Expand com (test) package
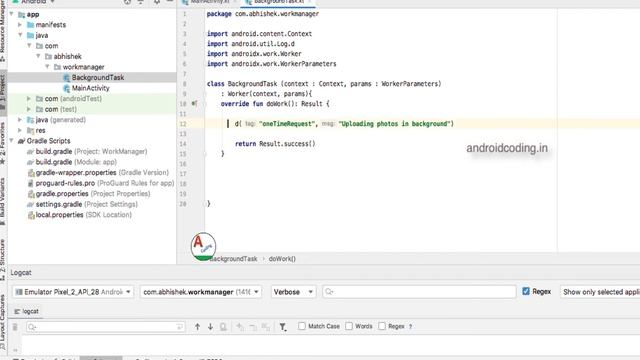This screenshot has width=640, height=360. coord(29,109)
